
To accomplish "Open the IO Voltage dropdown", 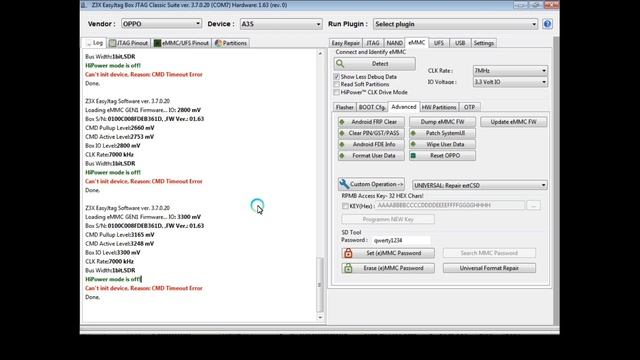I will (x=510, y=82).
